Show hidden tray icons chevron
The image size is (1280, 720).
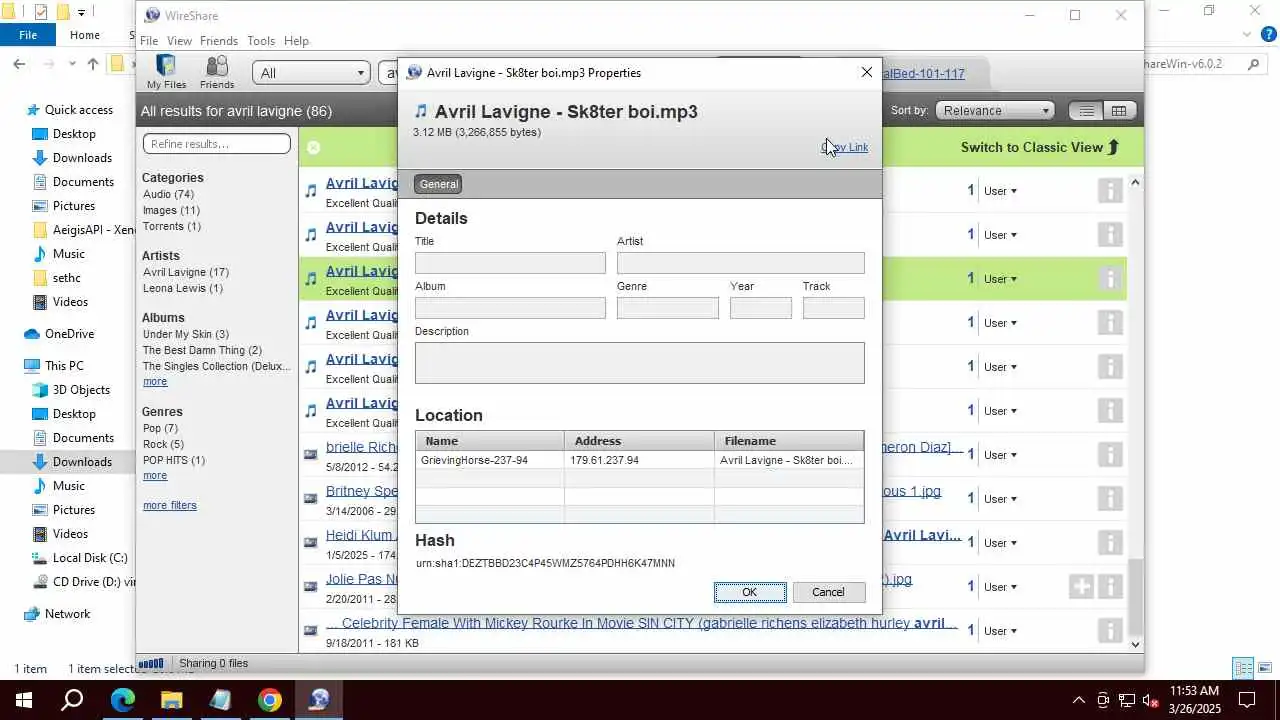click(1078, 700)
